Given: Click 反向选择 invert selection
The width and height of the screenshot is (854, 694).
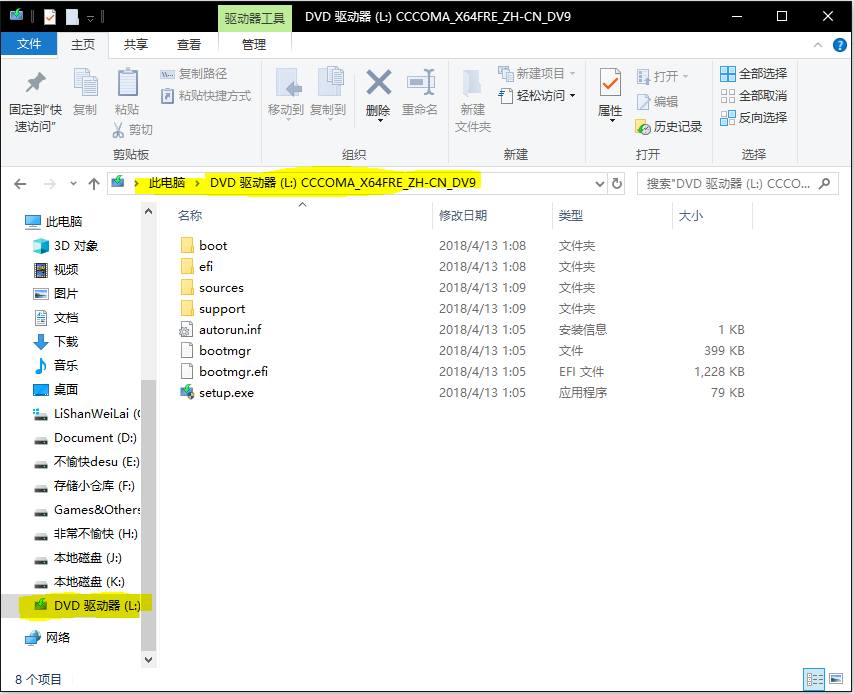Looking at the screenshot, I should [x=753, y=118].
